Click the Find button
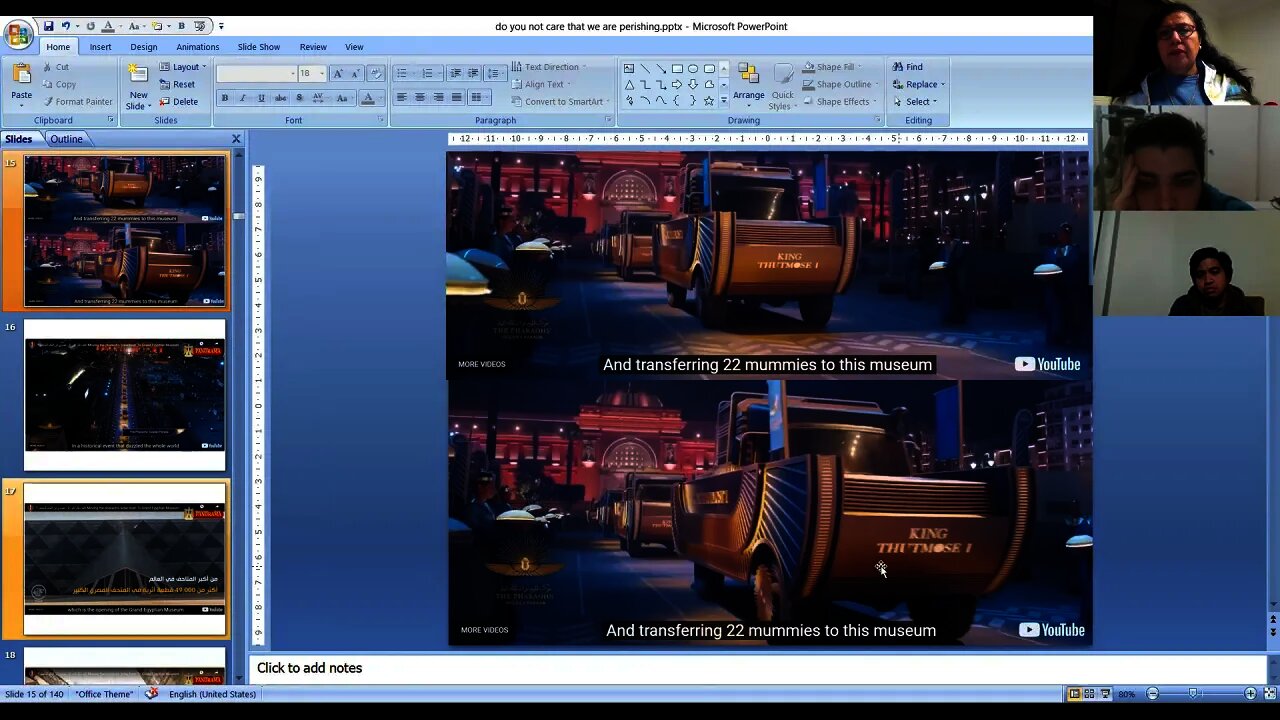 [907, 67]
